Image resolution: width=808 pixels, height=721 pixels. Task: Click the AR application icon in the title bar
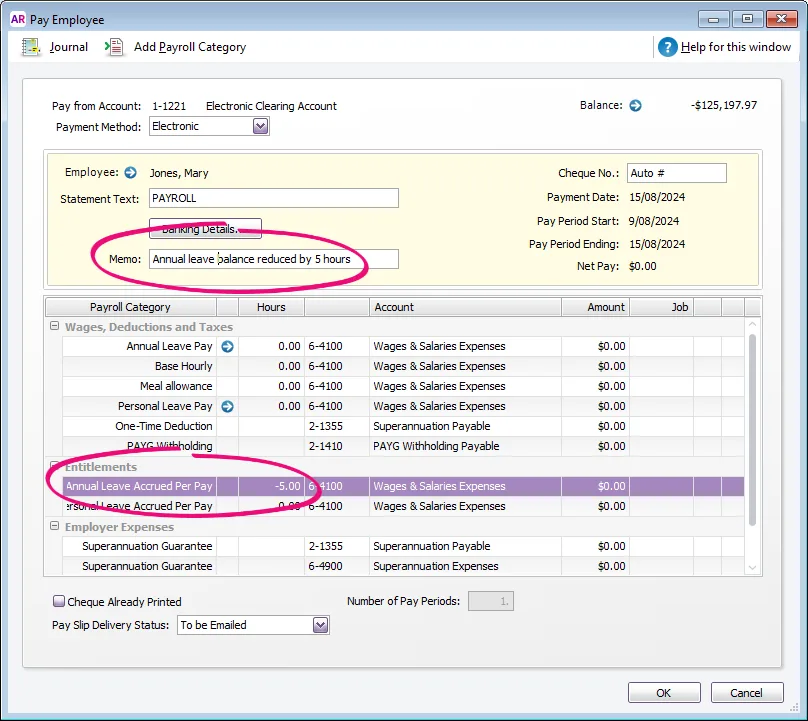[17, 19]
